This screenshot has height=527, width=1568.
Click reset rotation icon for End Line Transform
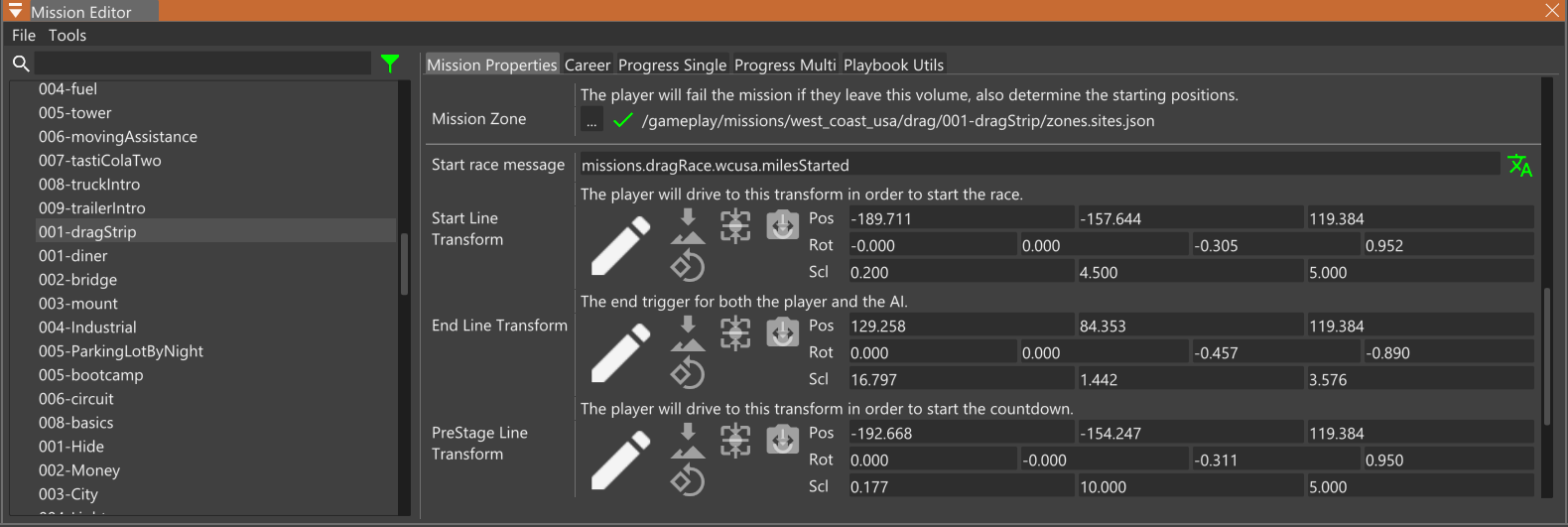pos(688,373)
